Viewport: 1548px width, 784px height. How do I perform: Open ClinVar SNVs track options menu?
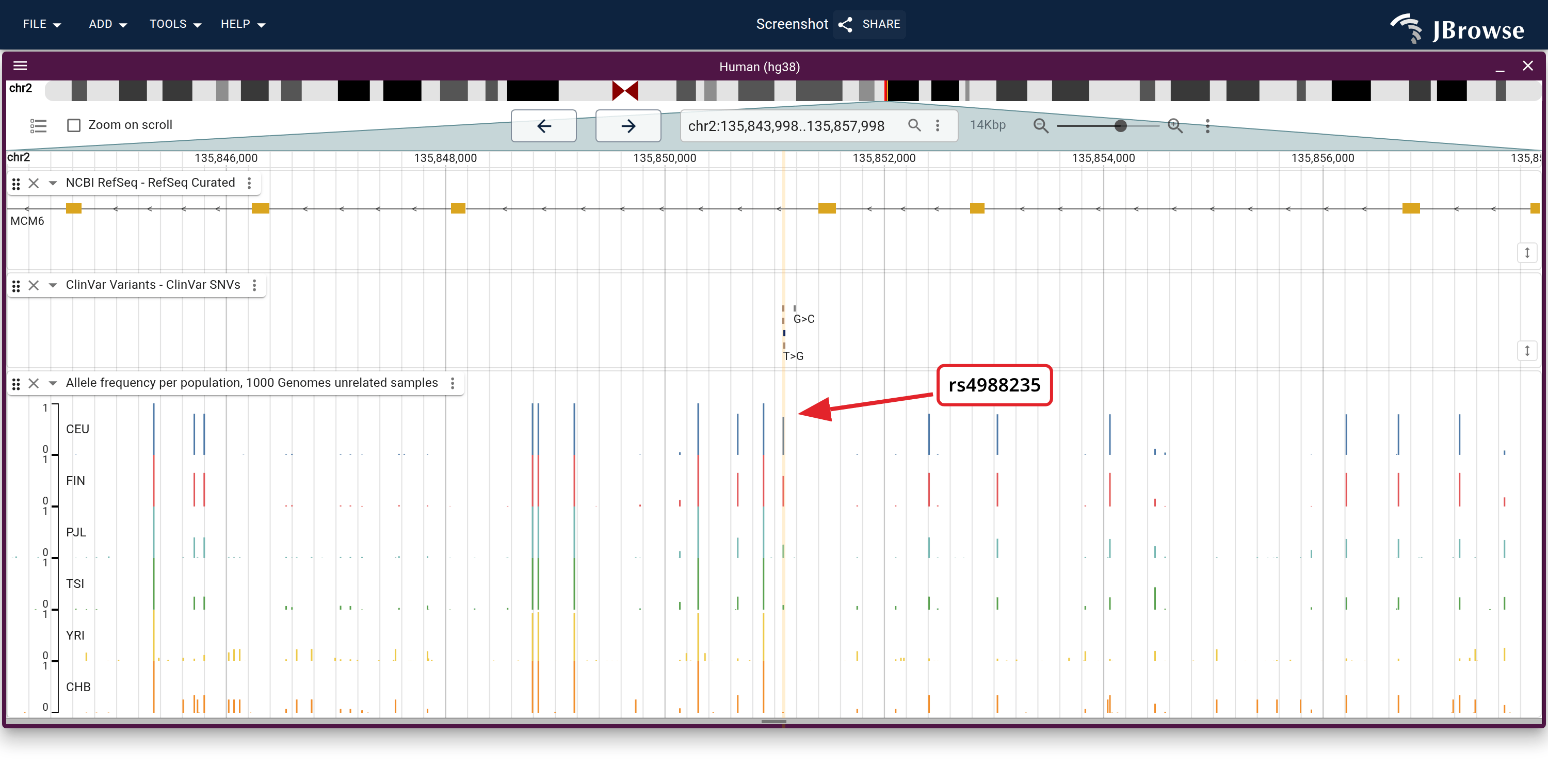[x=255, y=285]
